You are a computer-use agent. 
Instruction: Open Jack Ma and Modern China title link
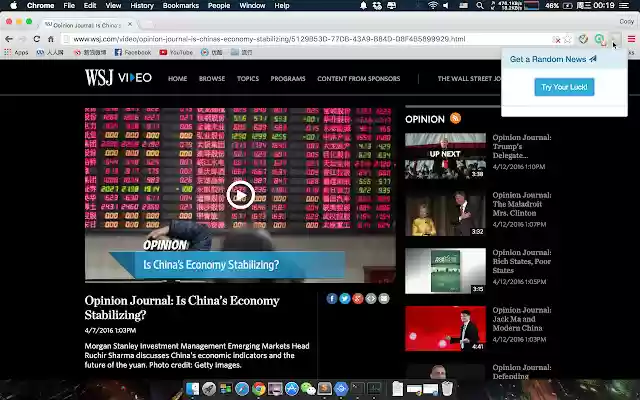tap(522, 319)
